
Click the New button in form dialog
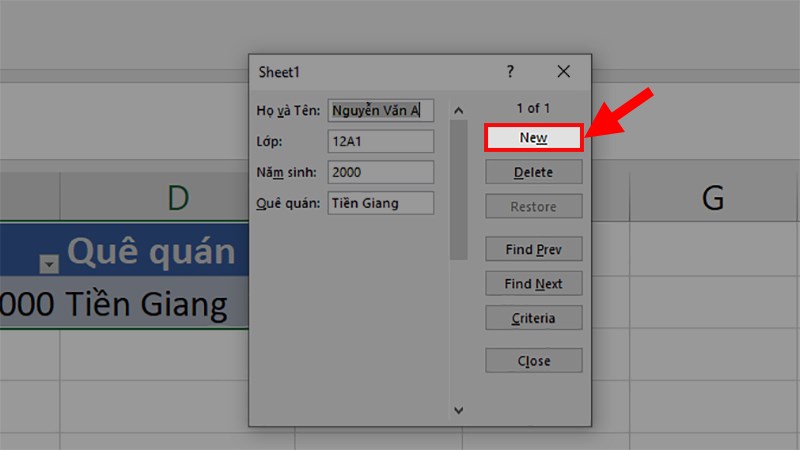point(533,137)
